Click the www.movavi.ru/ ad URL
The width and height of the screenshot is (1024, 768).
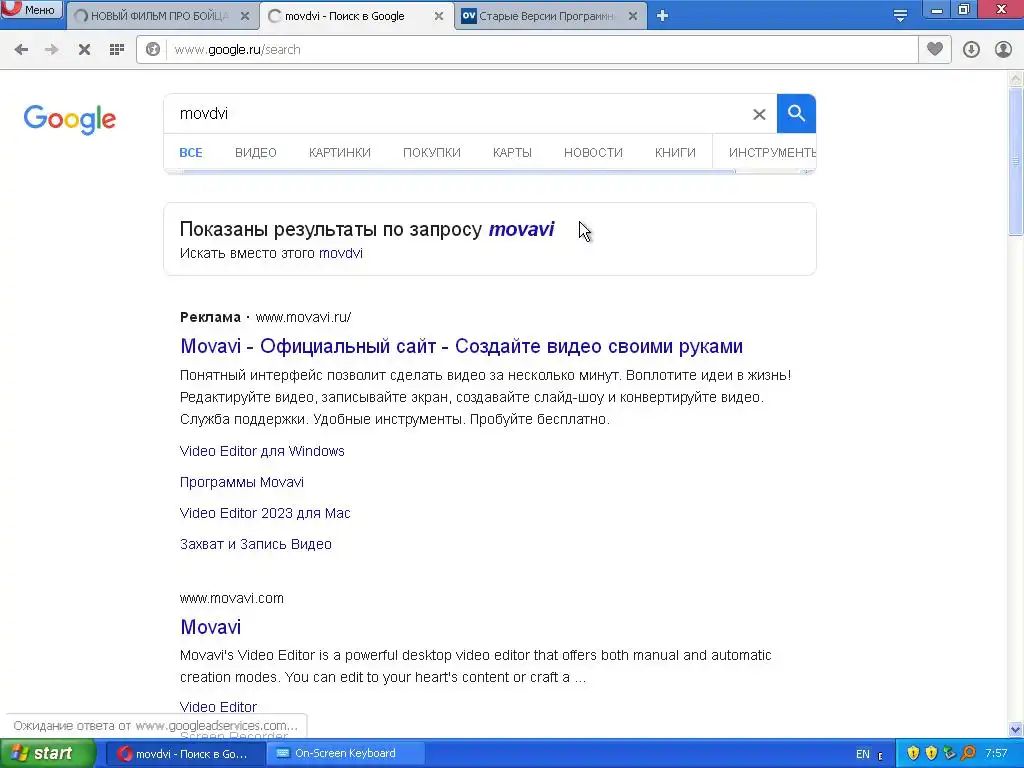click(303, 317)
